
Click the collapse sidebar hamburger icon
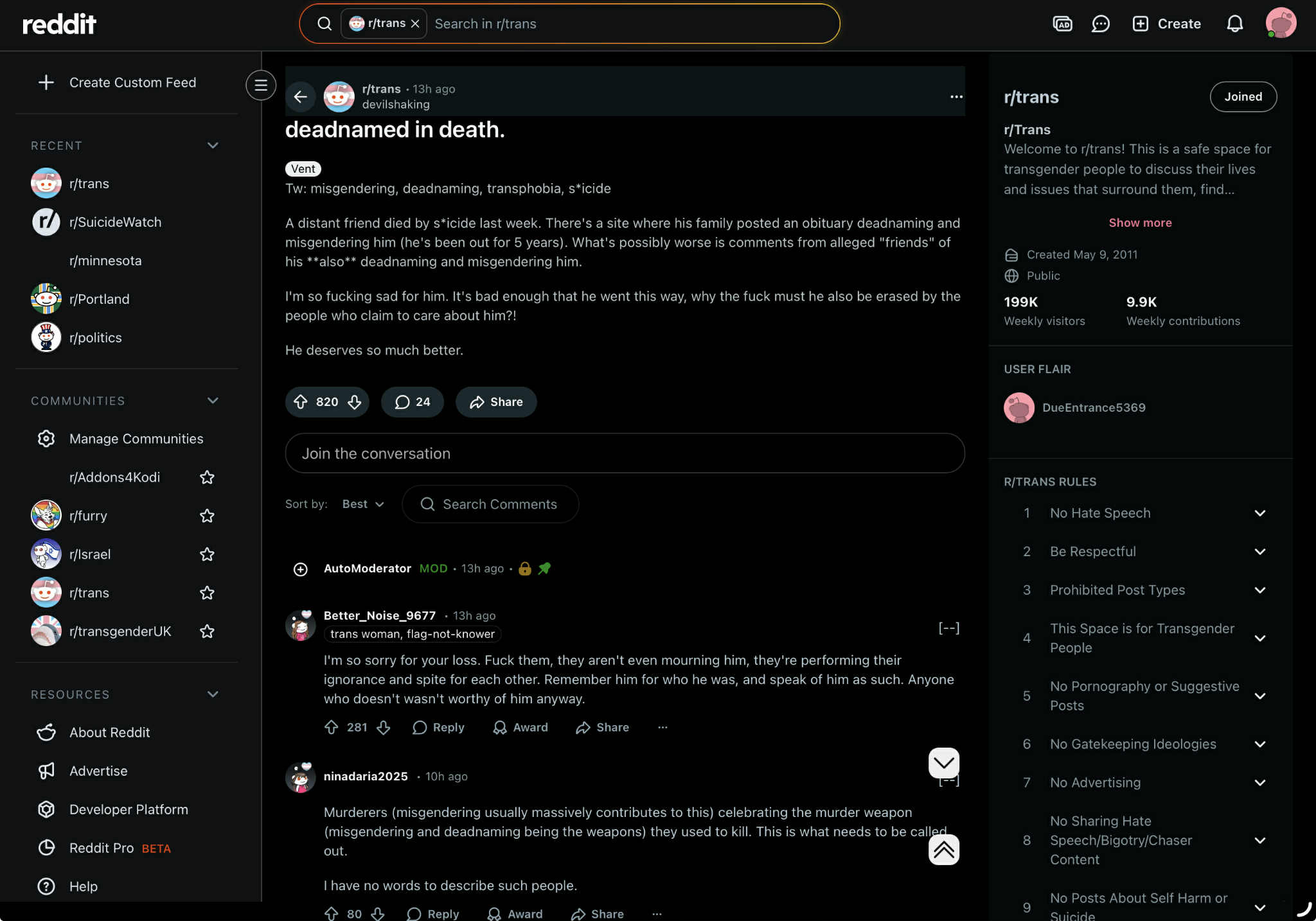(261, 85)
